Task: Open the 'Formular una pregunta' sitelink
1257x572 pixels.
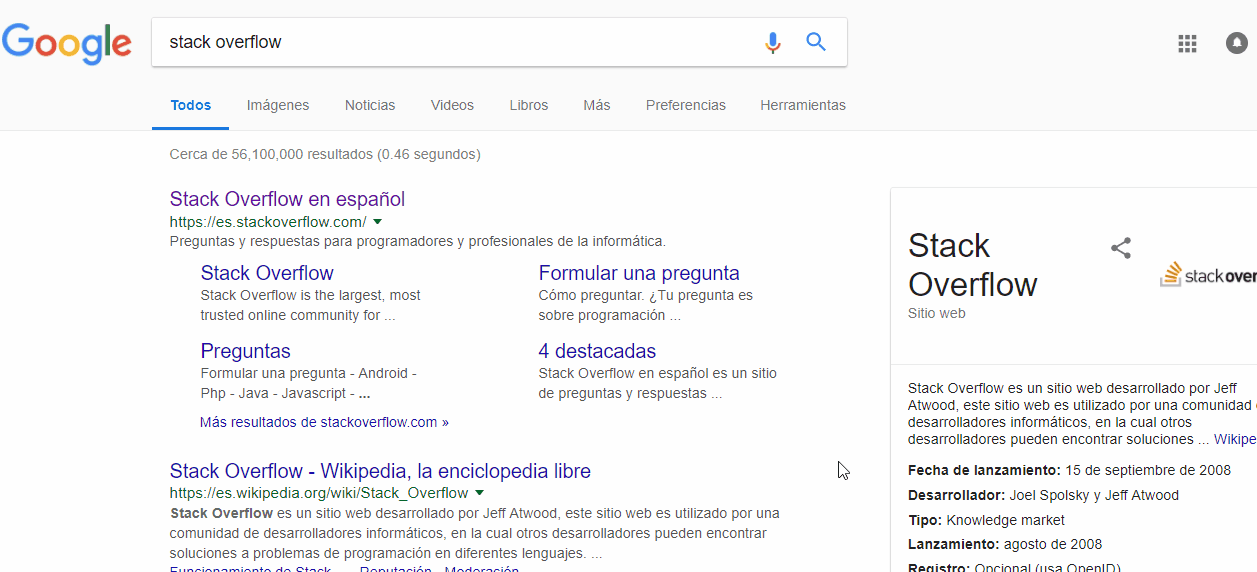Action: (x=639, y=273)
